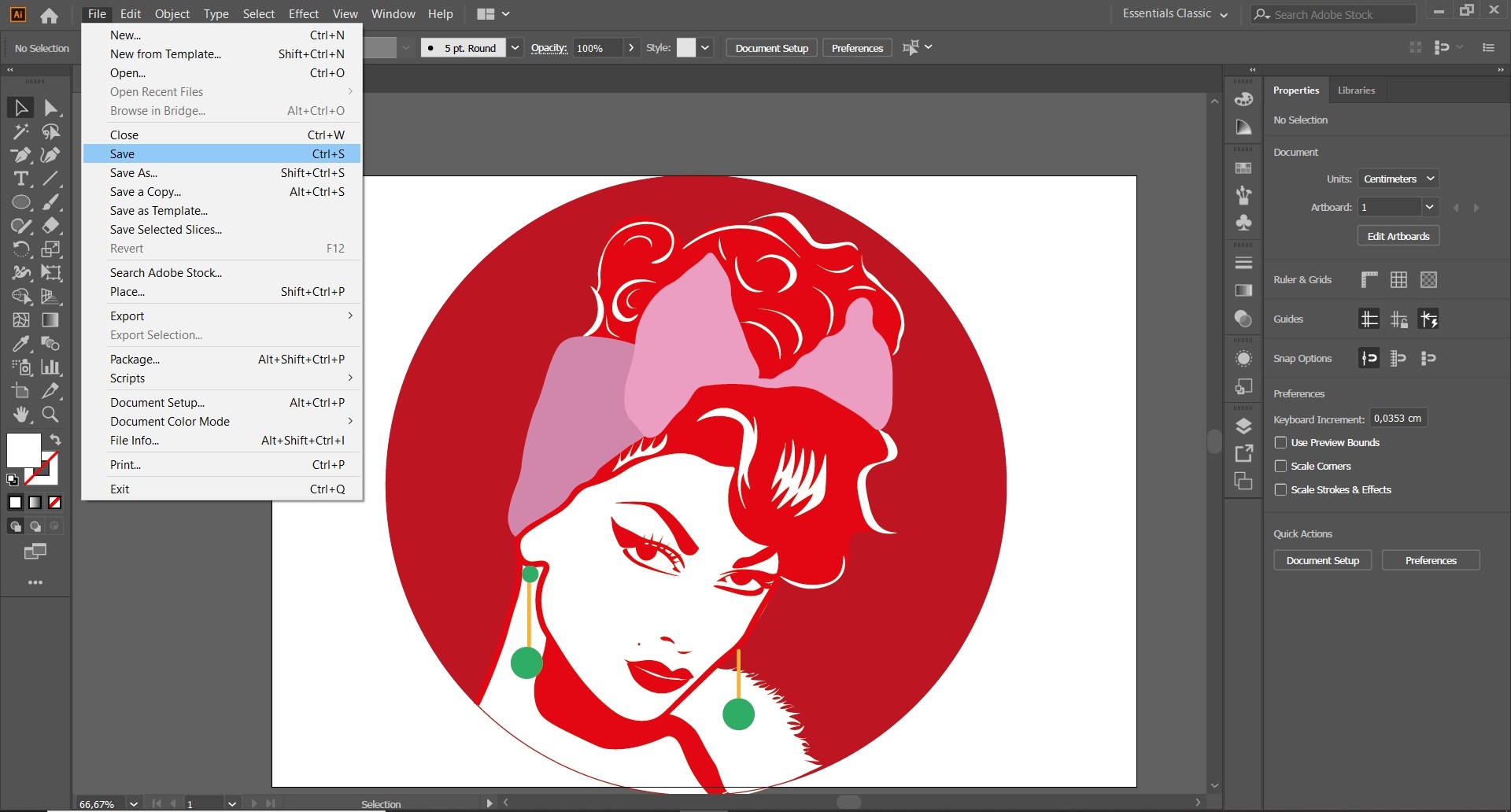The image size is (1511, 812).
Task: Click Preferences under Quick Actions
Action: click(1431, 560)
